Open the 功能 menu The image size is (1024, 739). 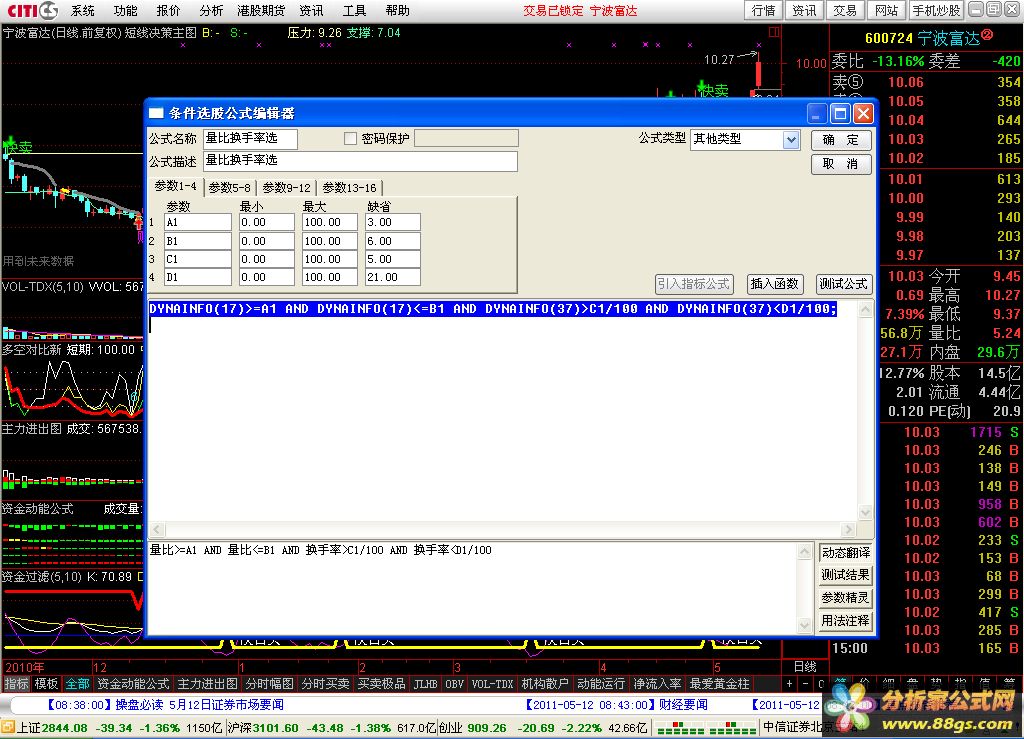click(x=125, y=10)
